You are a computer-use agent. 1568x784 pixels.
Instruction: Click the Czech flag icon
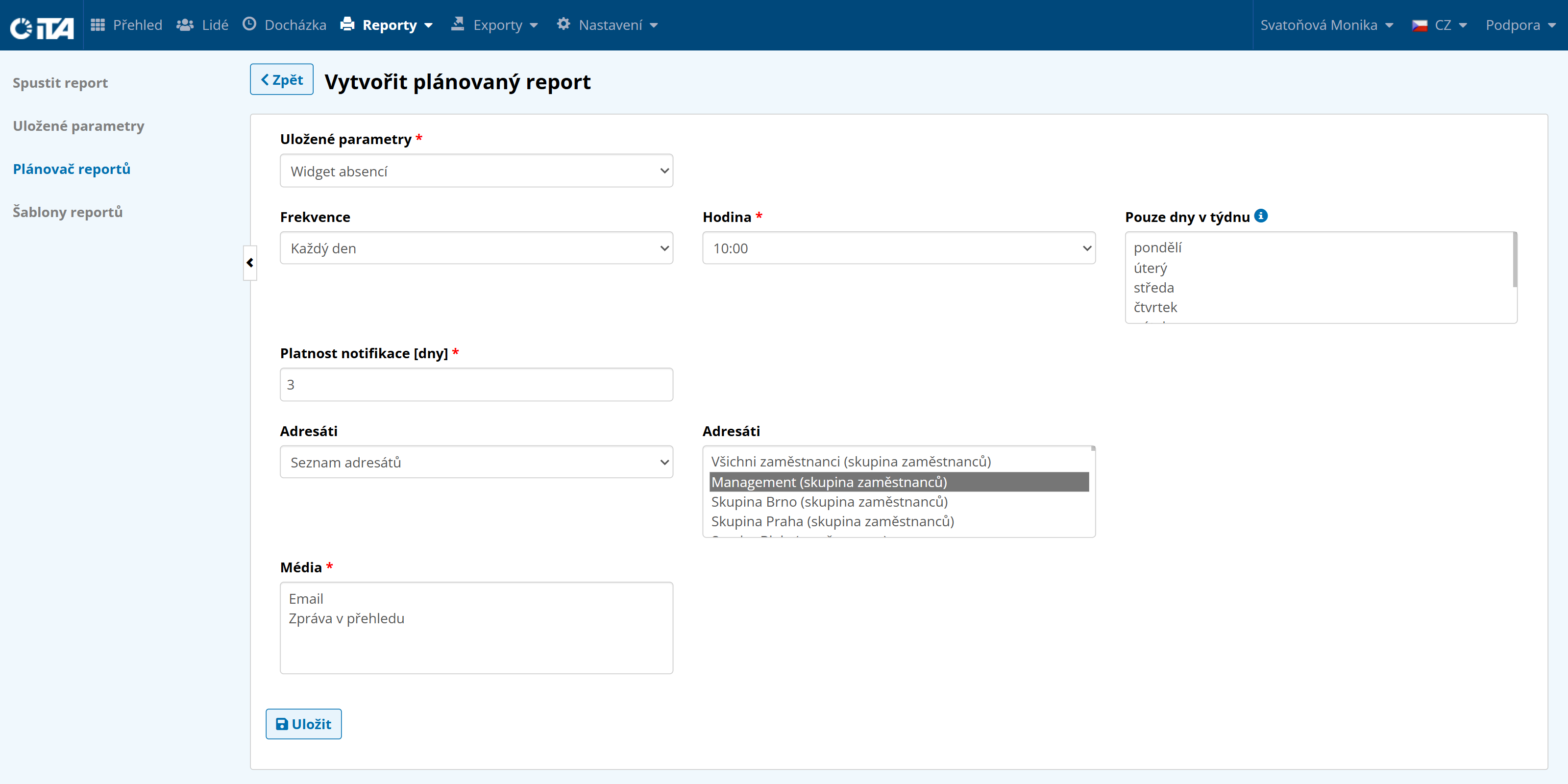point(1420,25)
